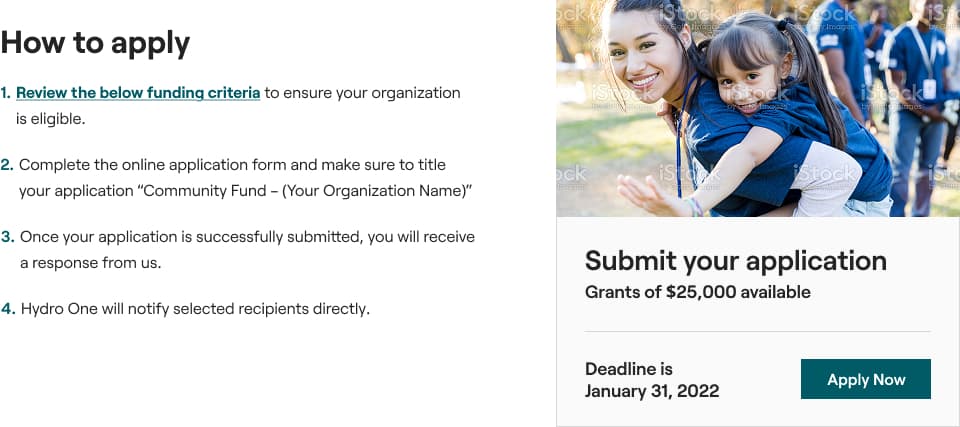Click the 'Deadline is January 31, 2022' text
Viewport: 960px width, 427px height.
tap(651, 380)
